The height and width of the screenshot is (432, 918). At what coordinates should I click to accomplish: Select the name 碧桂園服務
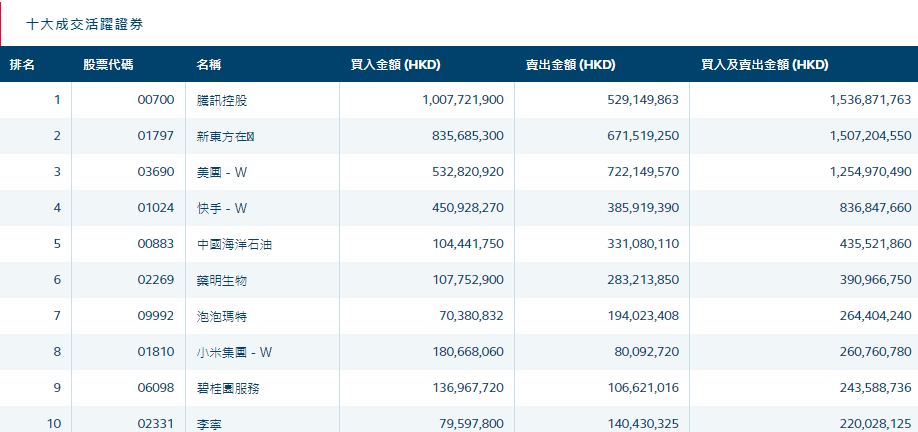coord(228,388)
